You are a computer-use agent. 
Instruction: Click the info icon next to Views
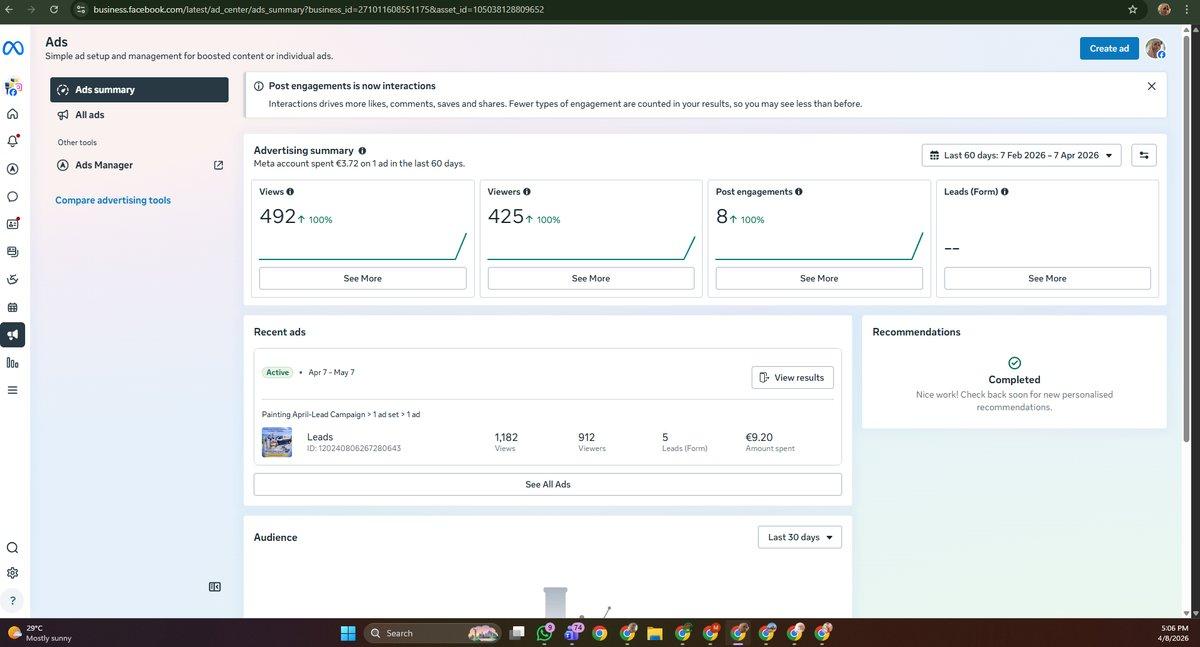click(x=290, y=192)
